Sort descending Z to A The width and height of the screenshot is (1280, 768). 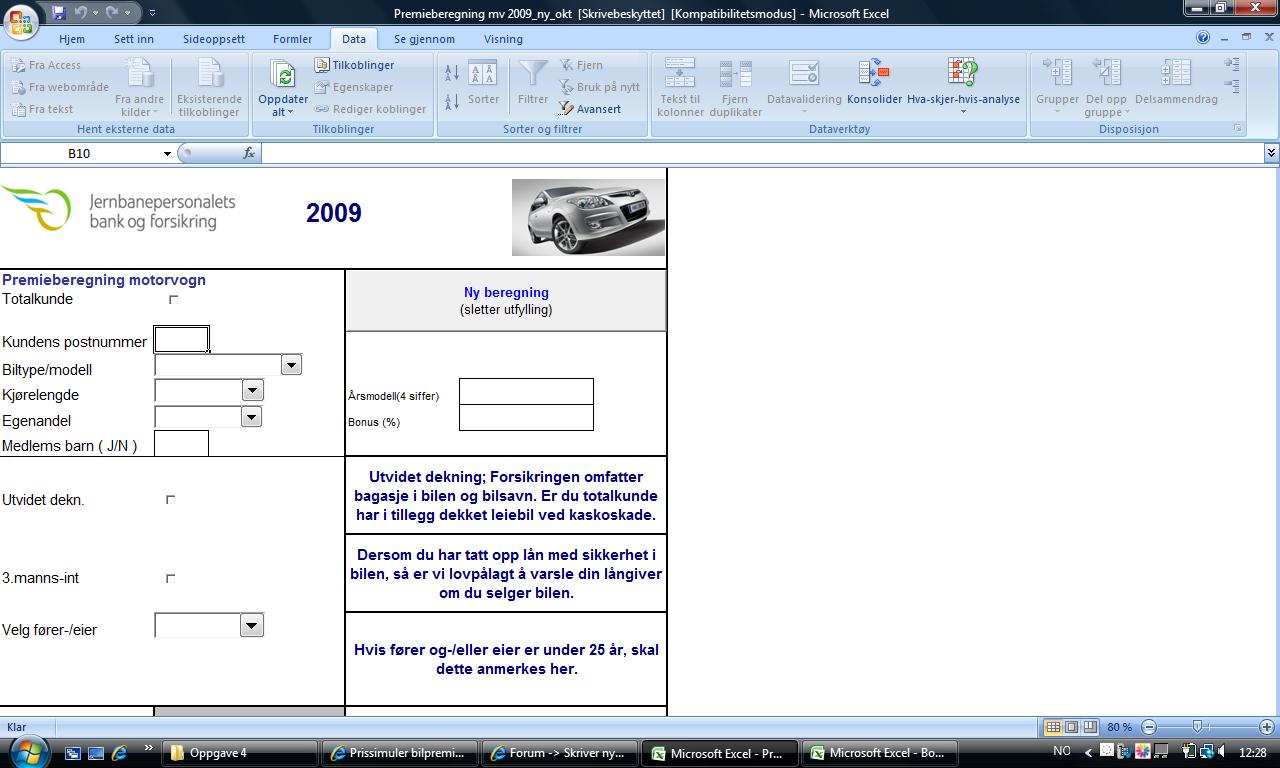452,100
